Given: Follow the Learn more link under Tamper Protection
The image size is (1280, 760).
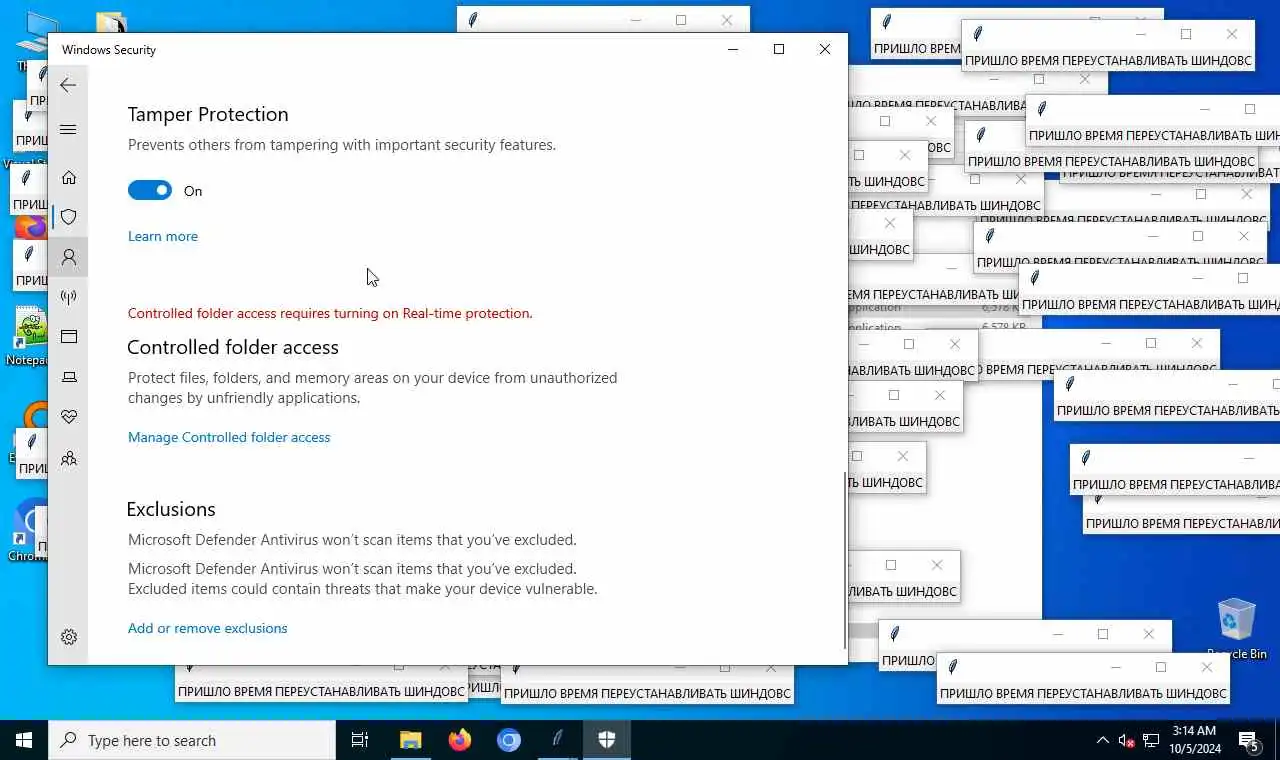Looking at the screenshot, I should 163,236.
